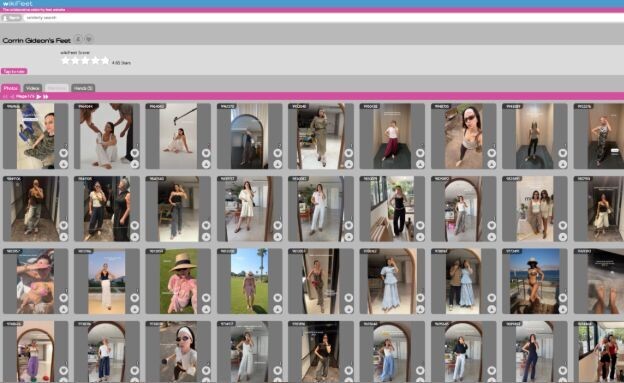Switch to the Videos tab

[x=33, y=88]
